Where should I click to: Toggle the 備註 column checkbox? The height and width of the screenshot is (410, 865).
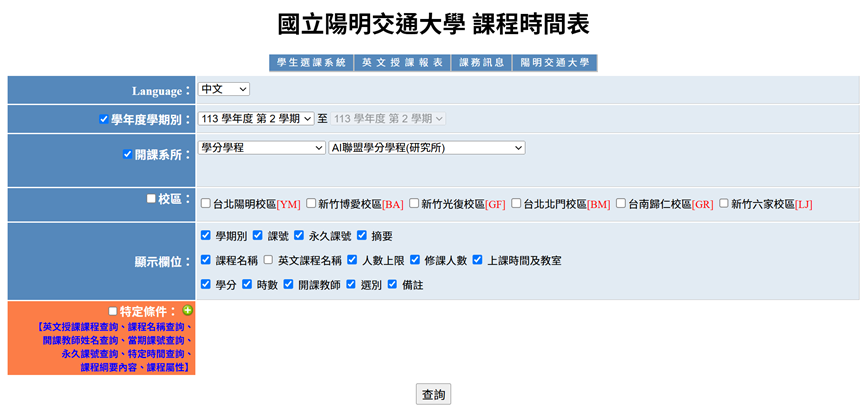click(x=393, y=285)
